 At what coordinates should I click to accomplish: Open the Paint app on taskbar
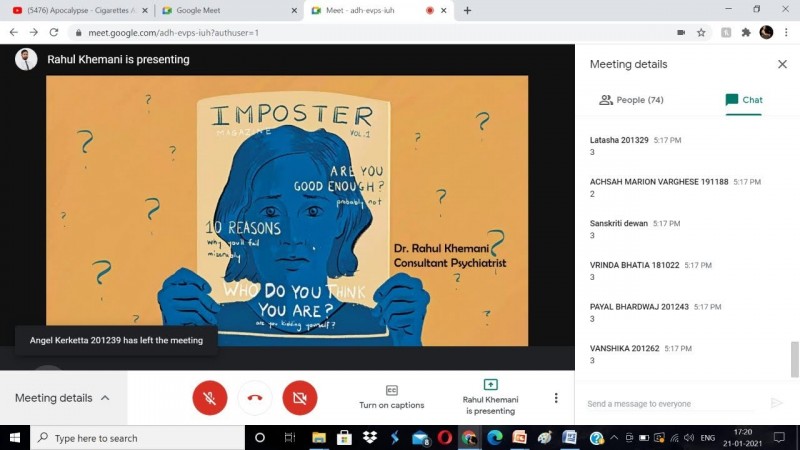544,438
